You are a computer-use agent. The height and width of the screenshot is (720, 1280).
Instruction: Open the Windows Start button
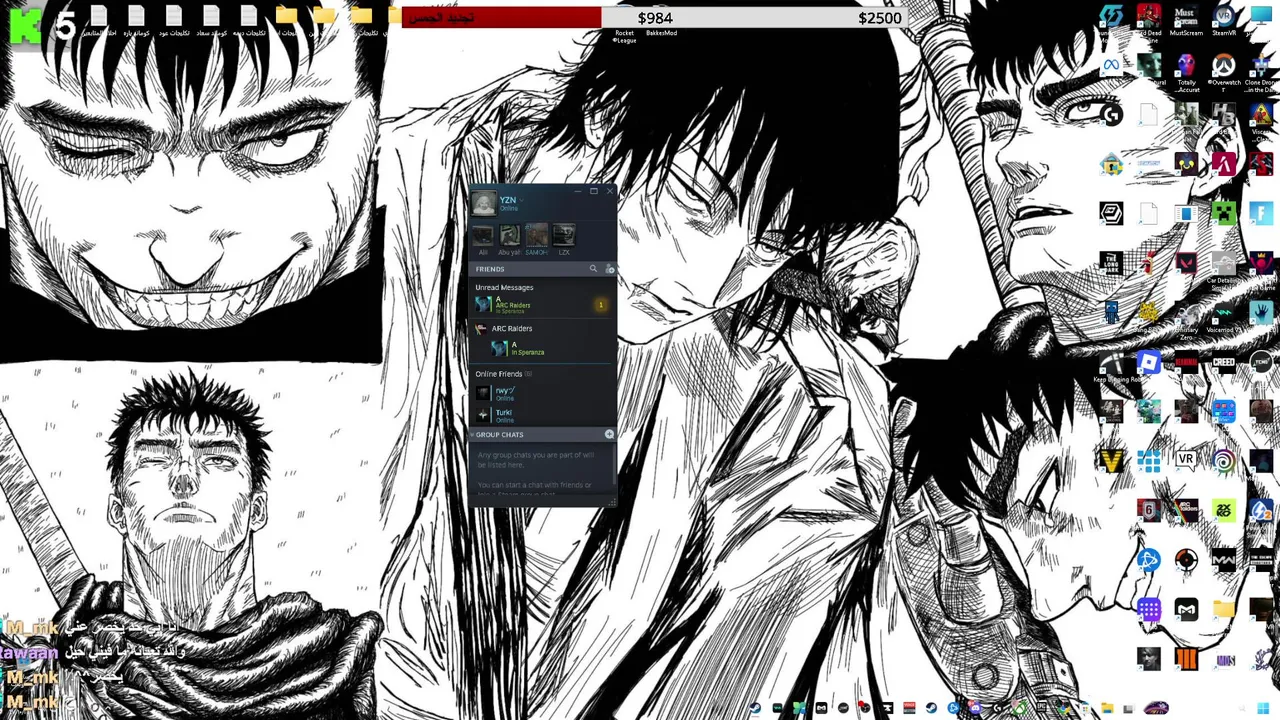pos(1263,708)
